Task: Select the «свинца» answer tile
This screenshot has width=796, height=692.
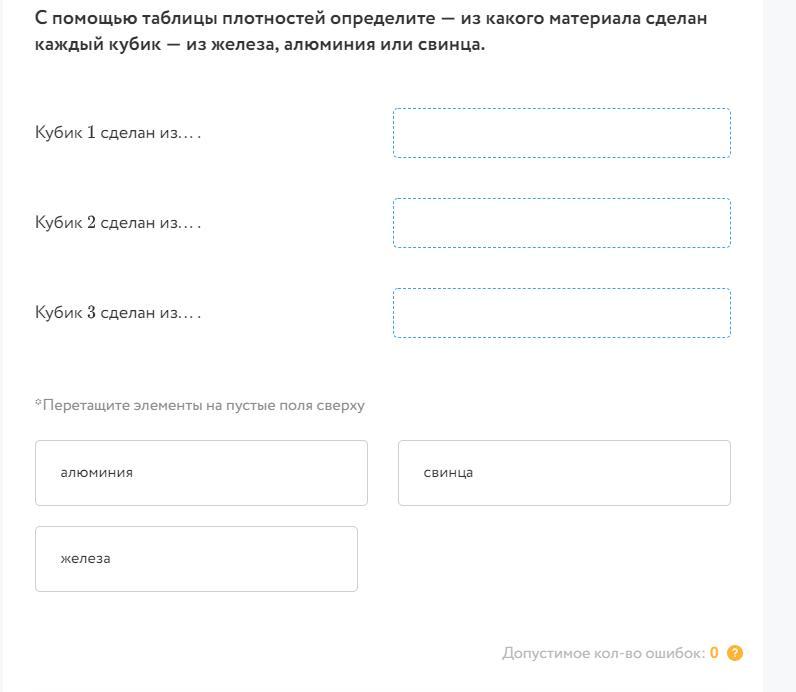Action: click(564, 473)
